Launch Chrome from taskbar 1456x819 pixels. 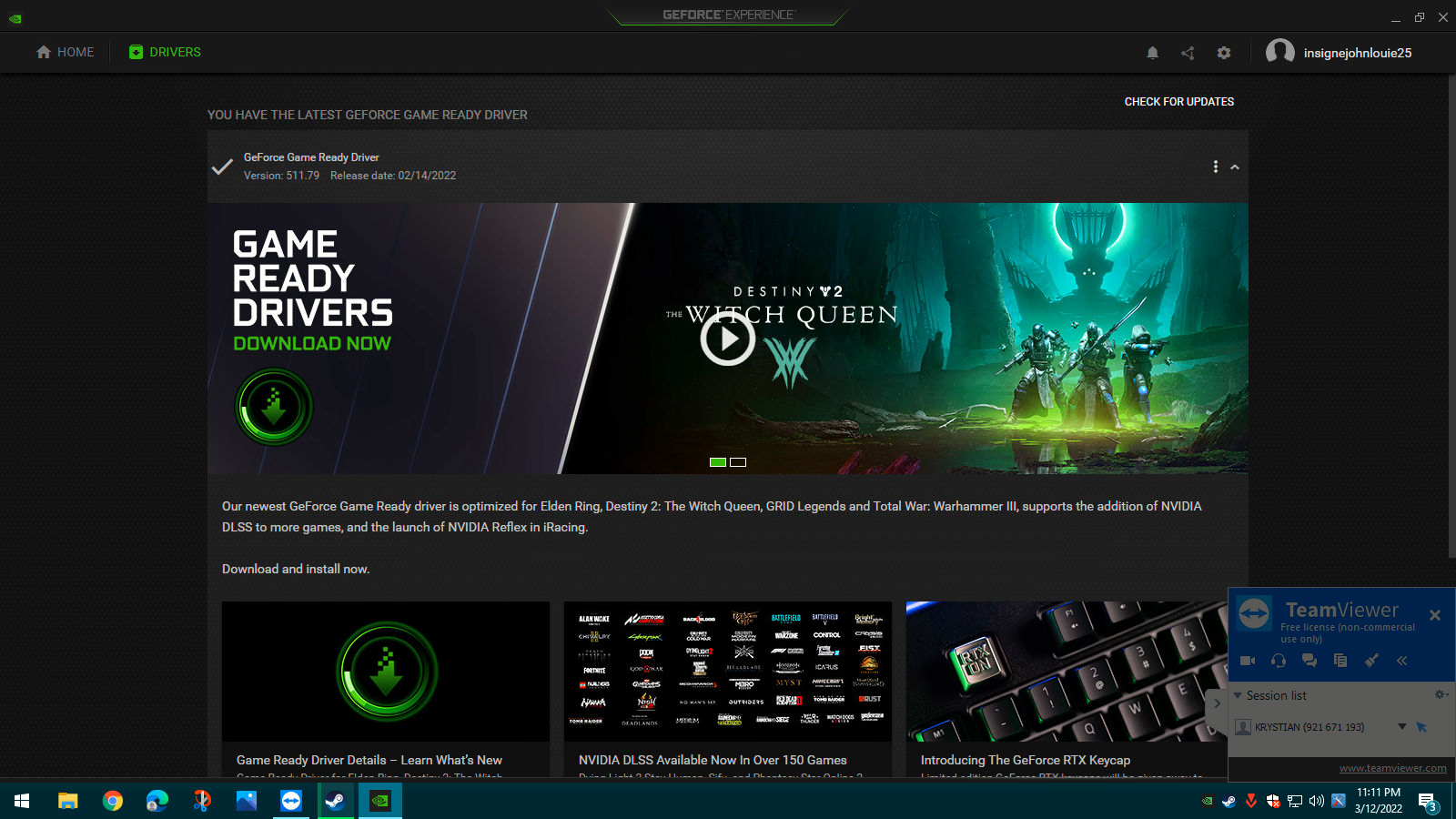pos(113,801)
